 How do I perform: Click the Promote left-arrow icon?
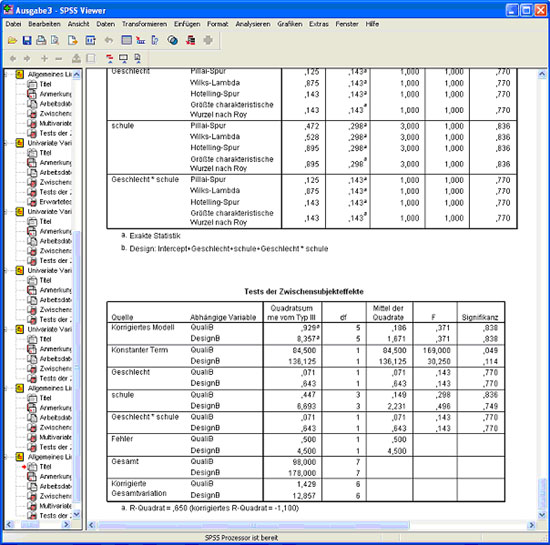click(13, 59)
